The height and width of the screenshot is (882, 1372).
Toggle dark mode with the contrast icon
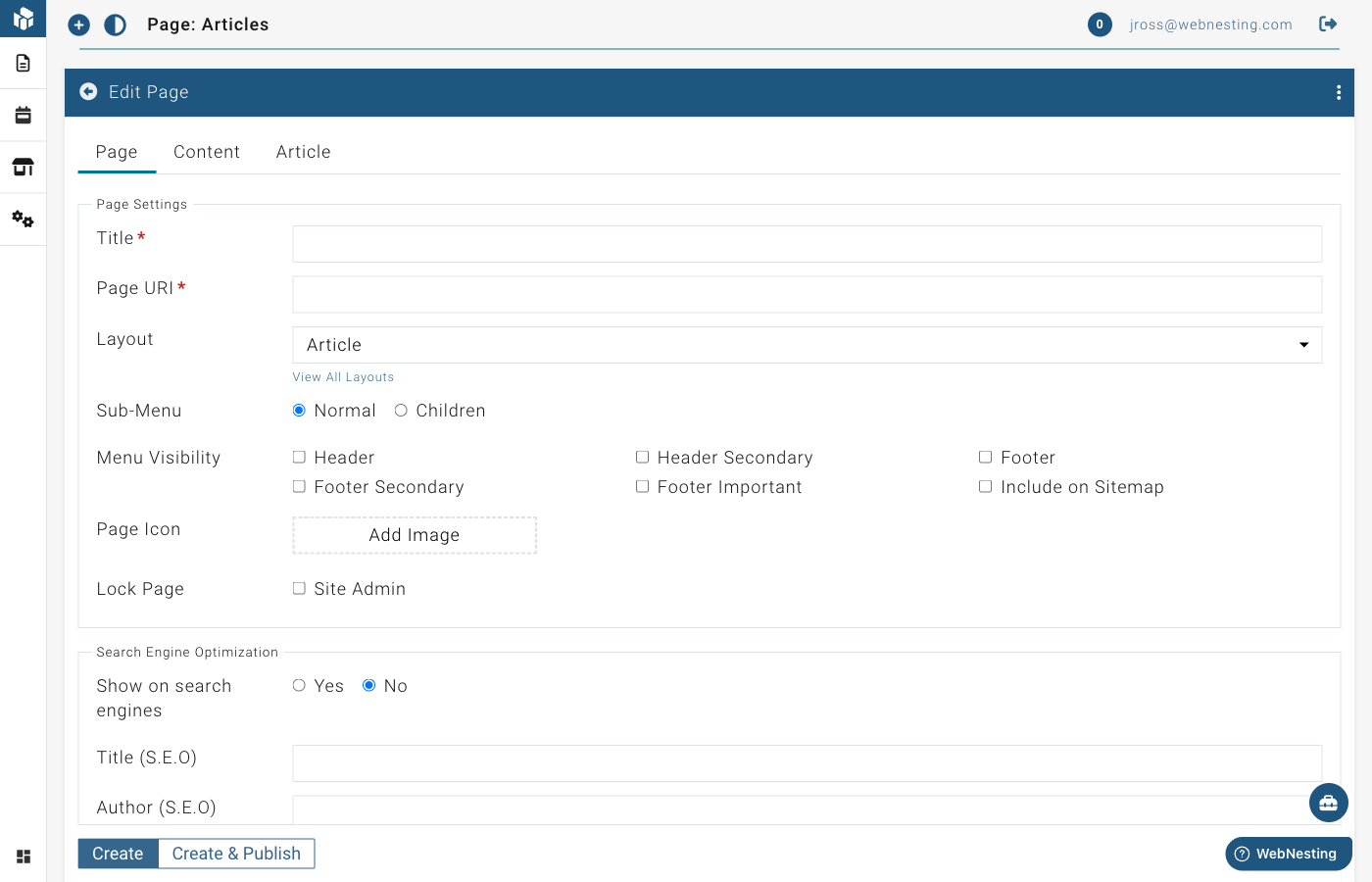115,24
